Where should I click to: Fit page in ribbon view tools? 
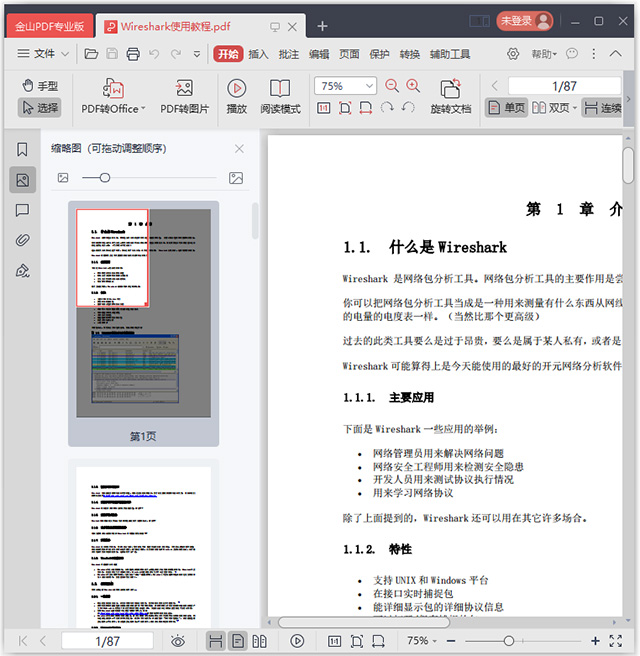click(345, 108)
